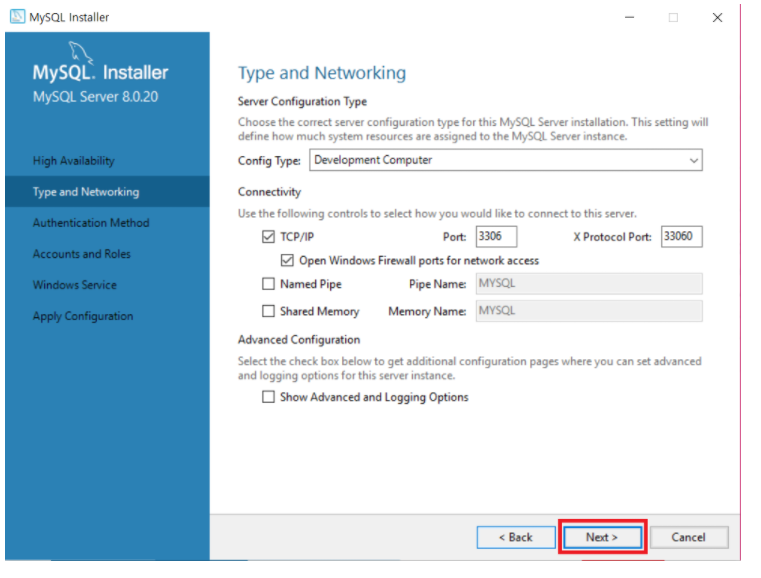Minimize the MySQL Installer window
This screenshot has width=761, height=578.
[629, 17]
